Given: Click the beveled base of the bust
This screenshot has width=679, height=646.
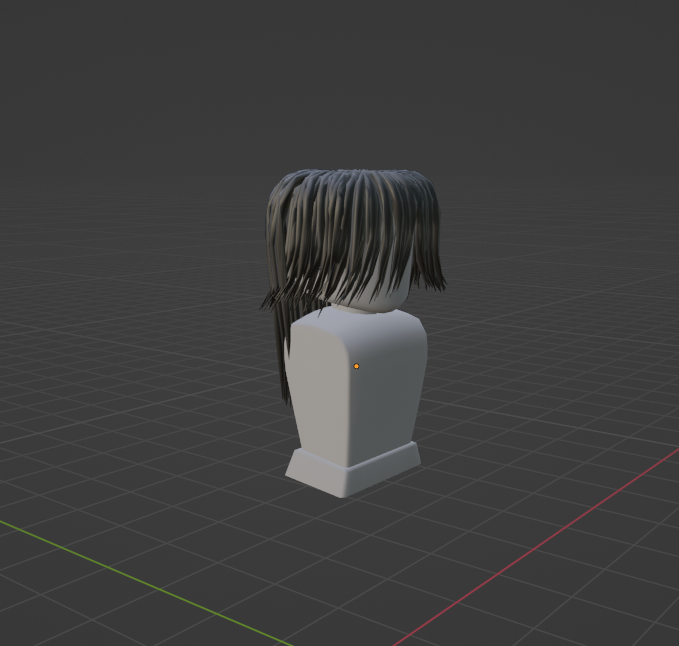Looking at the screenshot, I should [x=353, y=472].
